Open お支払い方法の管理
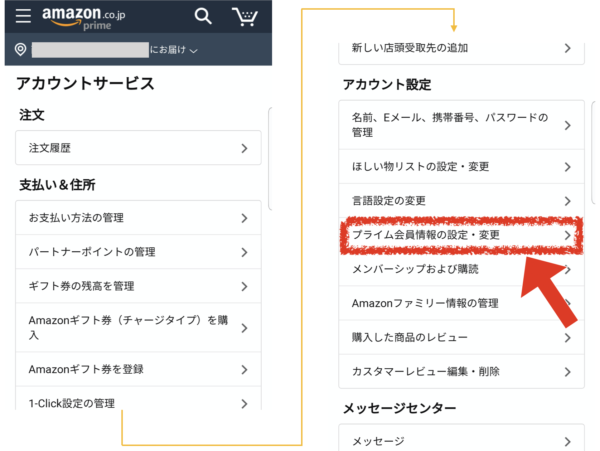Image resolution: width=600 pixels, height=451 pixels. (138, 218)
